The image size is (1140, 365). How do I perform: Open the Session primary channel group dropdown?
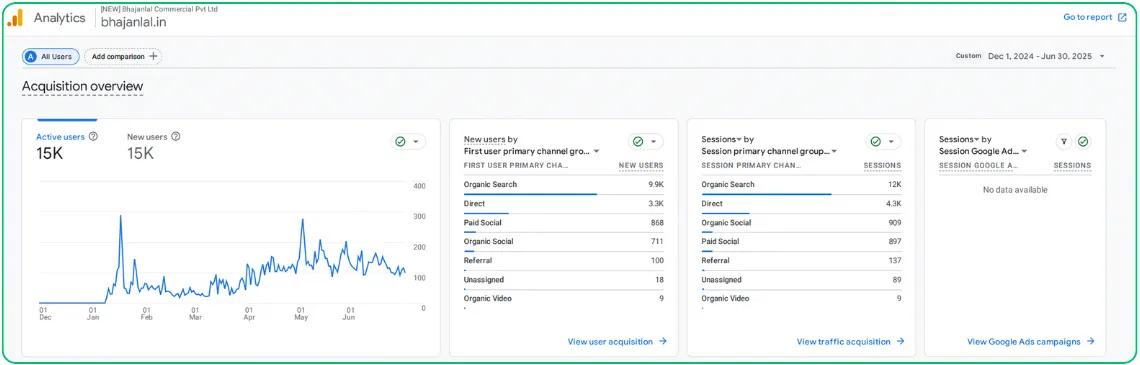[769, 152]
